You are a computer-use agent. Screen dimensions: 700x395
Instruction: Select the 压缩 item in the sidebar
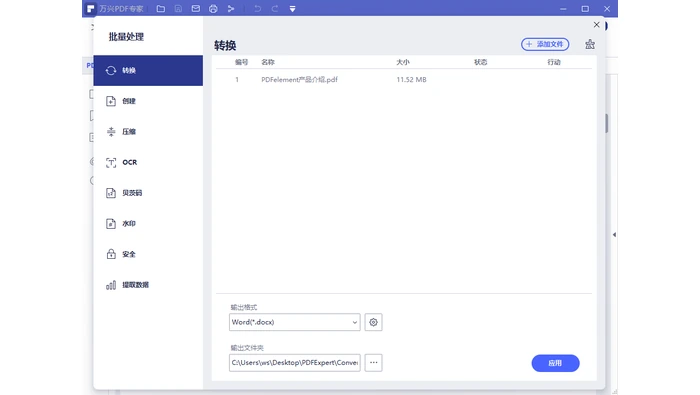point(148,132)
